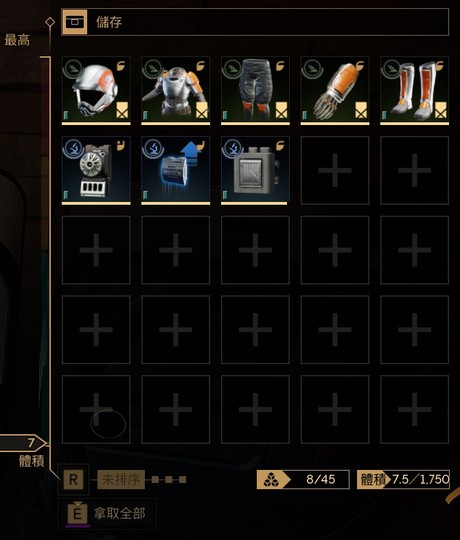The width and height of the screenshot is (460, 540).
Task: Click the diamond marker beside 儲存 header
Action: [x=50, y=22]
